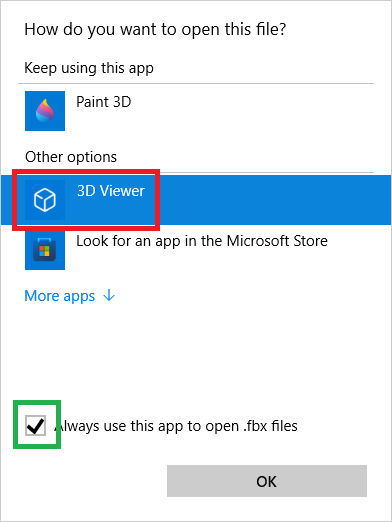Screen dimensions: 392x522
Task: Choose the 3D Viewer cube icon
Action: tap(45, 200)
